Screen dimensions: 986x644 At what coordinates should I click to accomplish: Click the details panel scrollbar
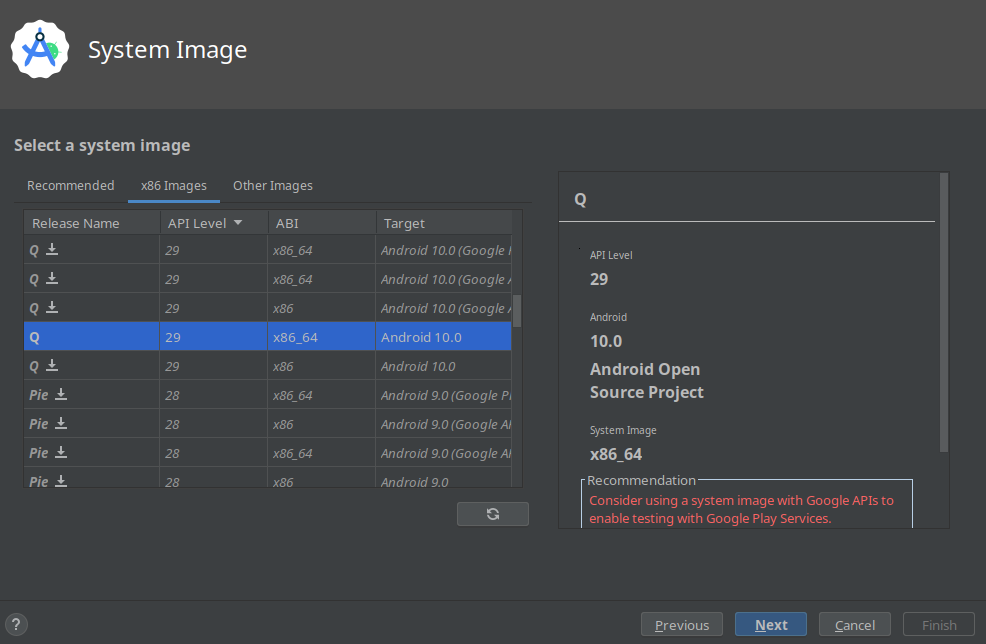[x=943, y=310]
